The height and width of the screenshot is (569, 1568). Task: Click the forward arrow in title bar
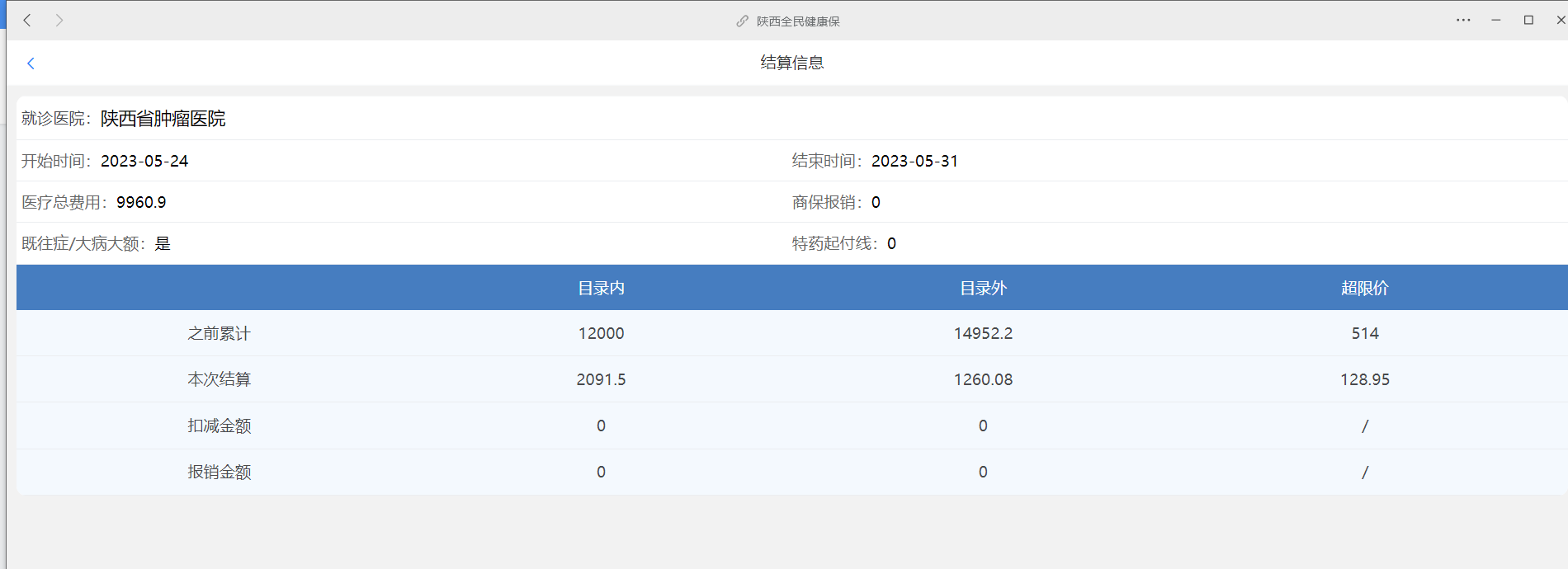coord(59,21)
